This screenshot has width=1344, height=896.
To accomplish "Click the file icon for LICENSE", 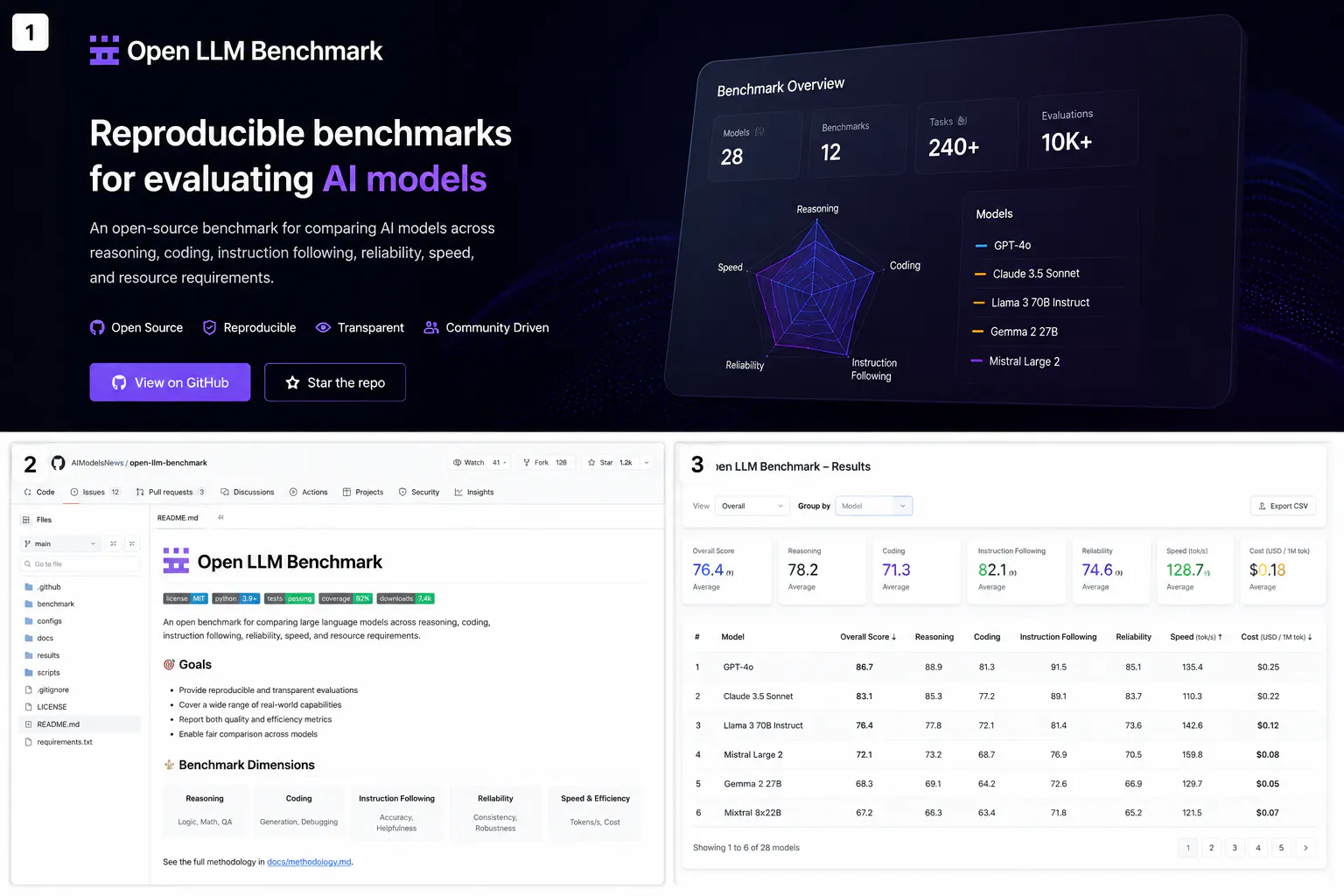I will 29,707.
